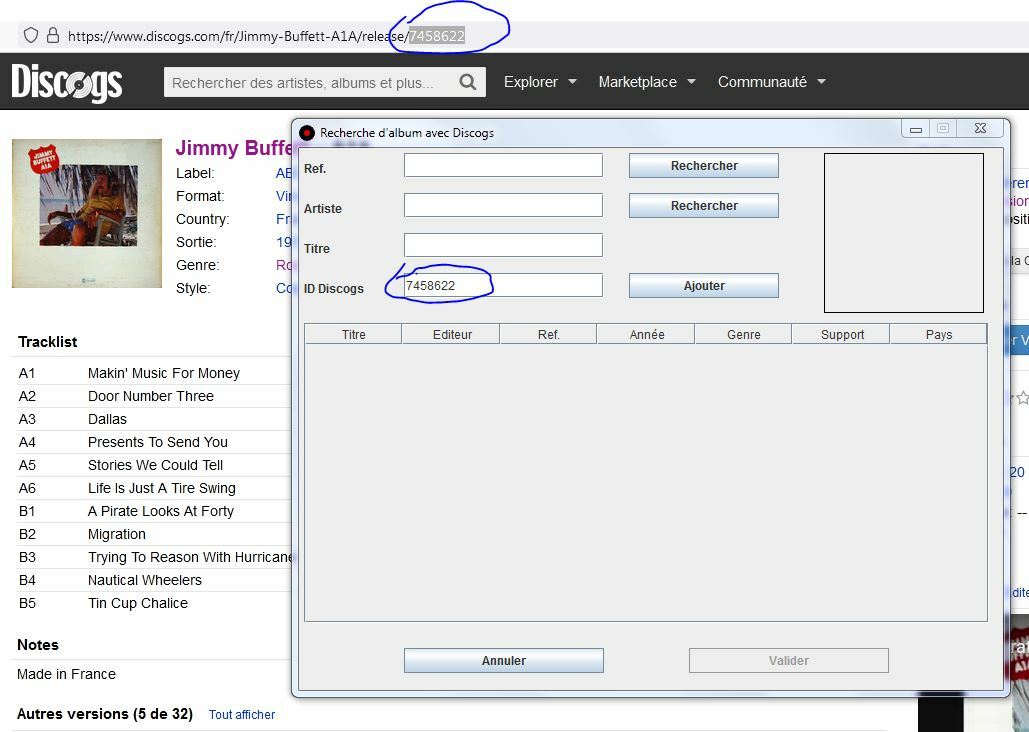1029x732 pixels.
Task: Click the Annuler button
Action: pos(503,660)
